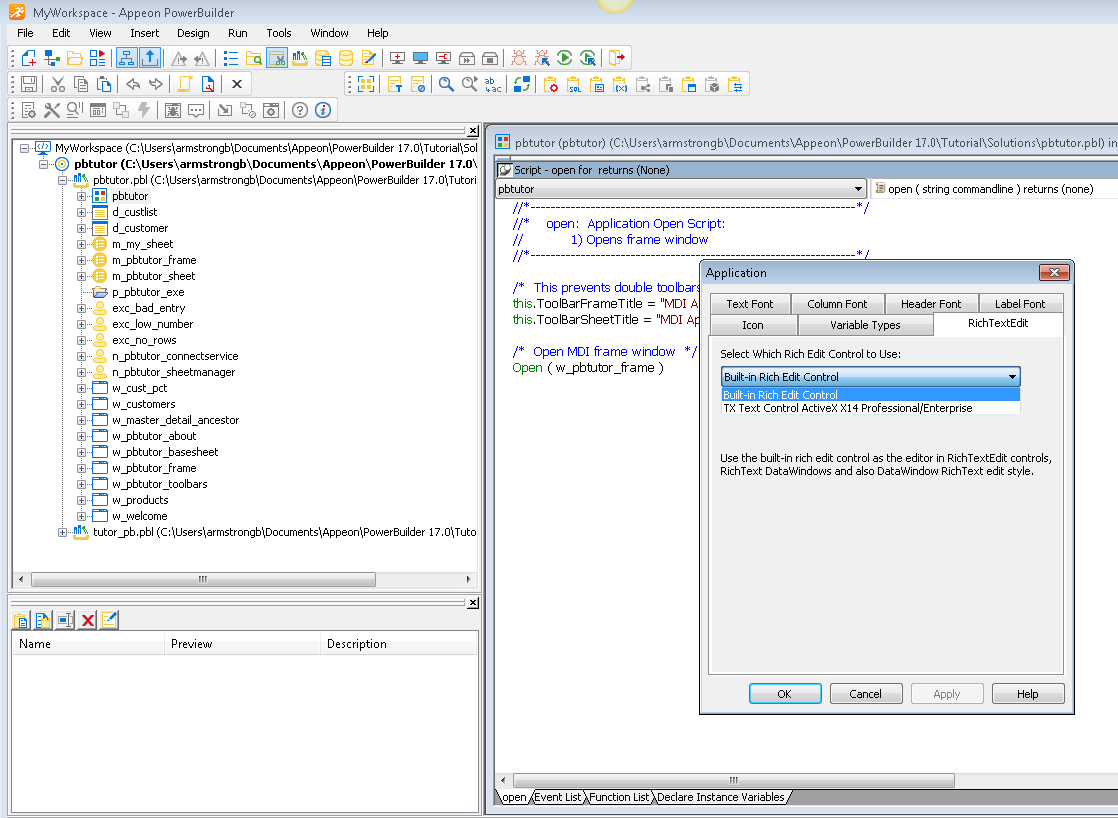Select Built-in Rich Edit Control list option
Image resolution: width=1118 pixels, height=818 pixels.
click(x=871, y=395)
